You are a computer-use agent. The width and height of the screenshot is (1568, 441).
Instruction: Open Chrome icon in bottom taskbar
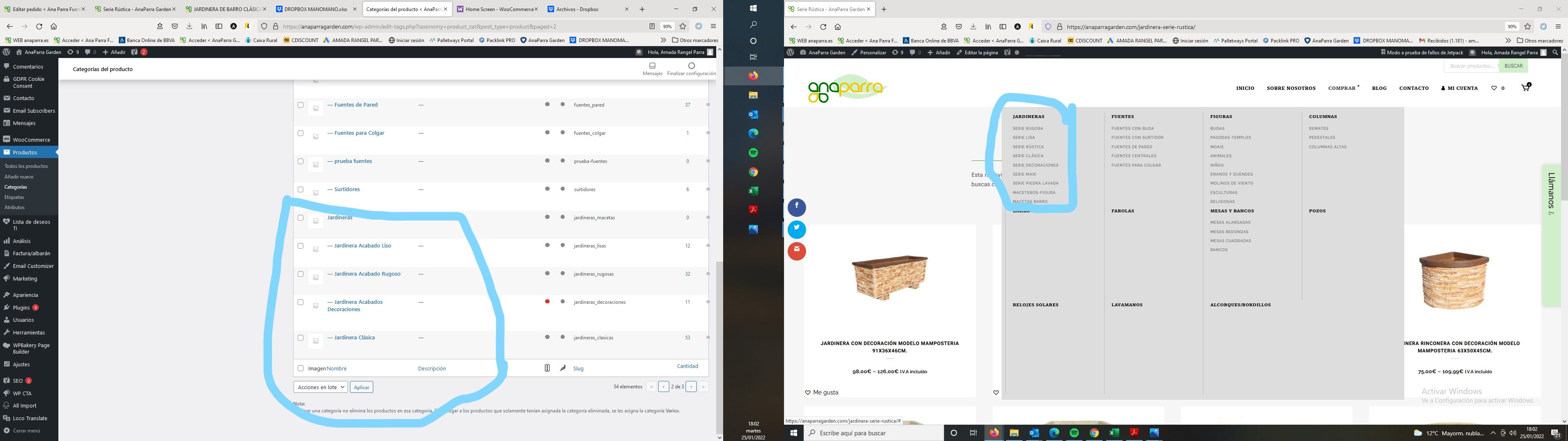pos(1094,433)
